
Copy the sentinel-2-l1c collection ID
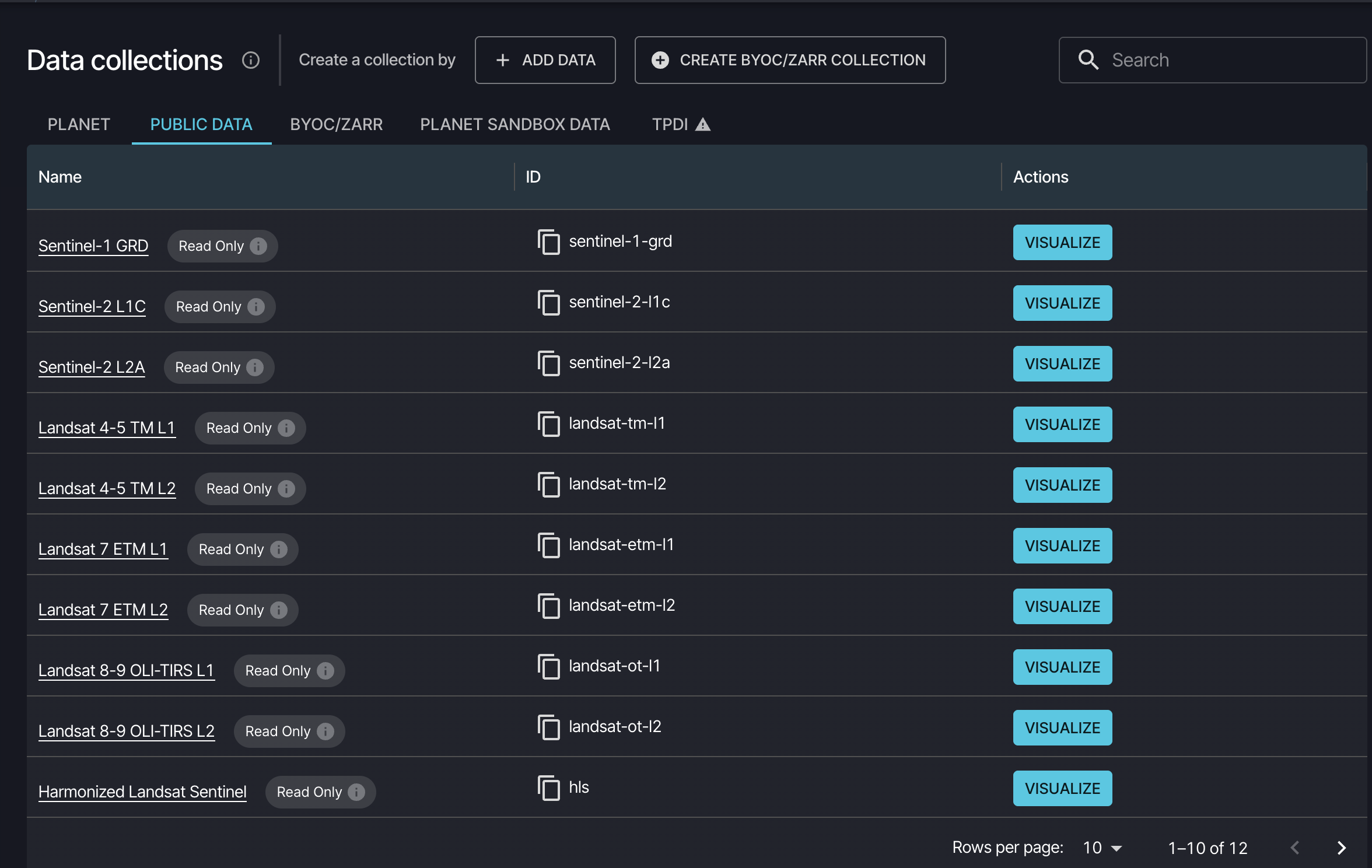click(x=548, y=303)
